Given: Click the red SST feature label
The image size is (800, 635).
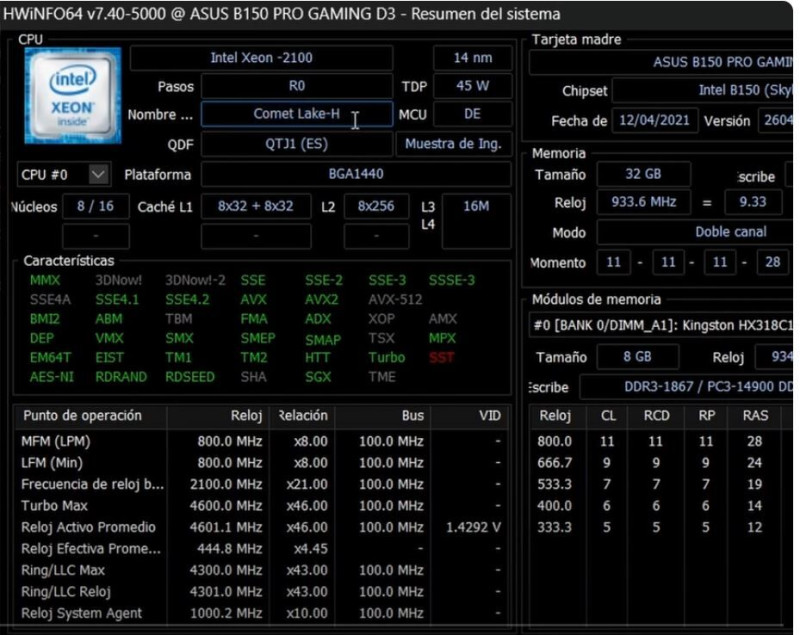Looking at the screenshot, I should point(442,358).
